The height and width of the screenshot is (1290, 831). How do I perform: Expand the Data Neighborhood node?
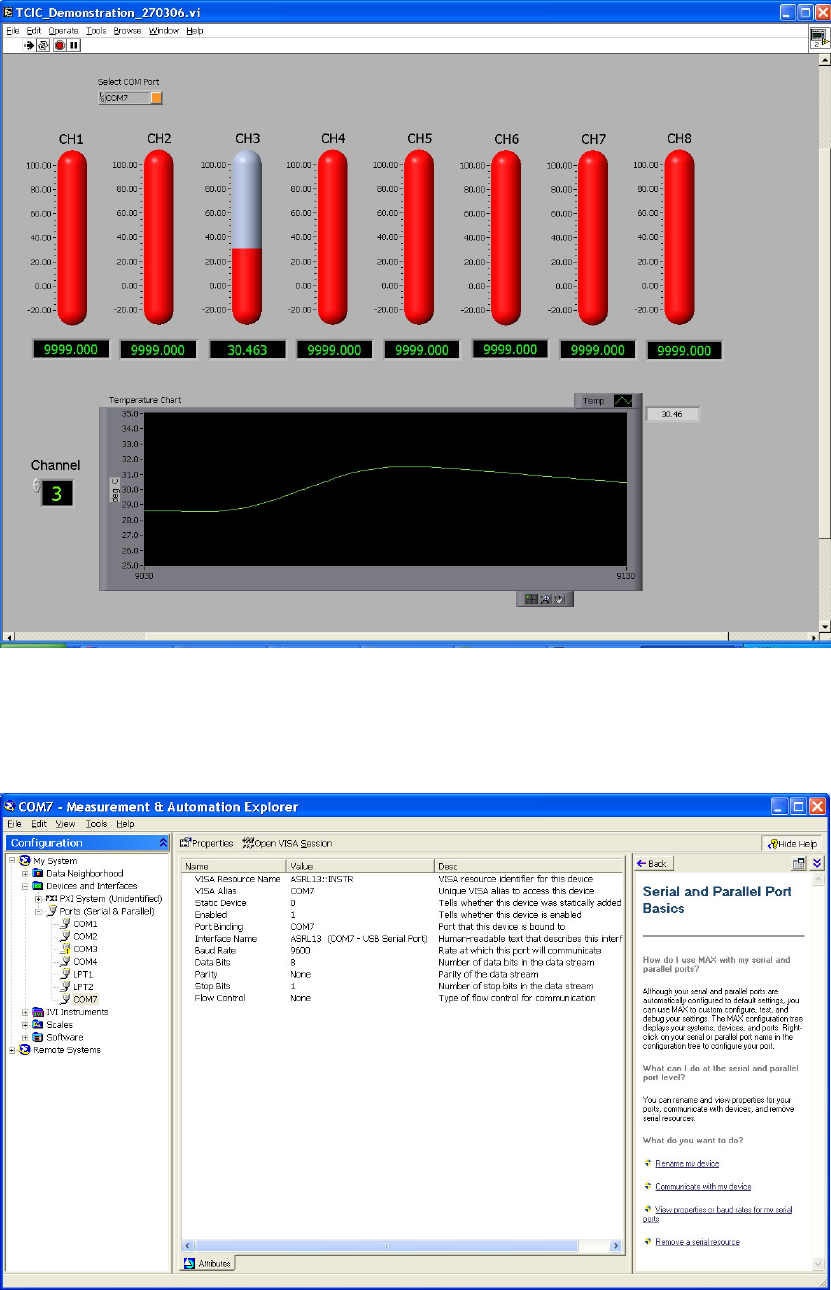coord(25,873)
